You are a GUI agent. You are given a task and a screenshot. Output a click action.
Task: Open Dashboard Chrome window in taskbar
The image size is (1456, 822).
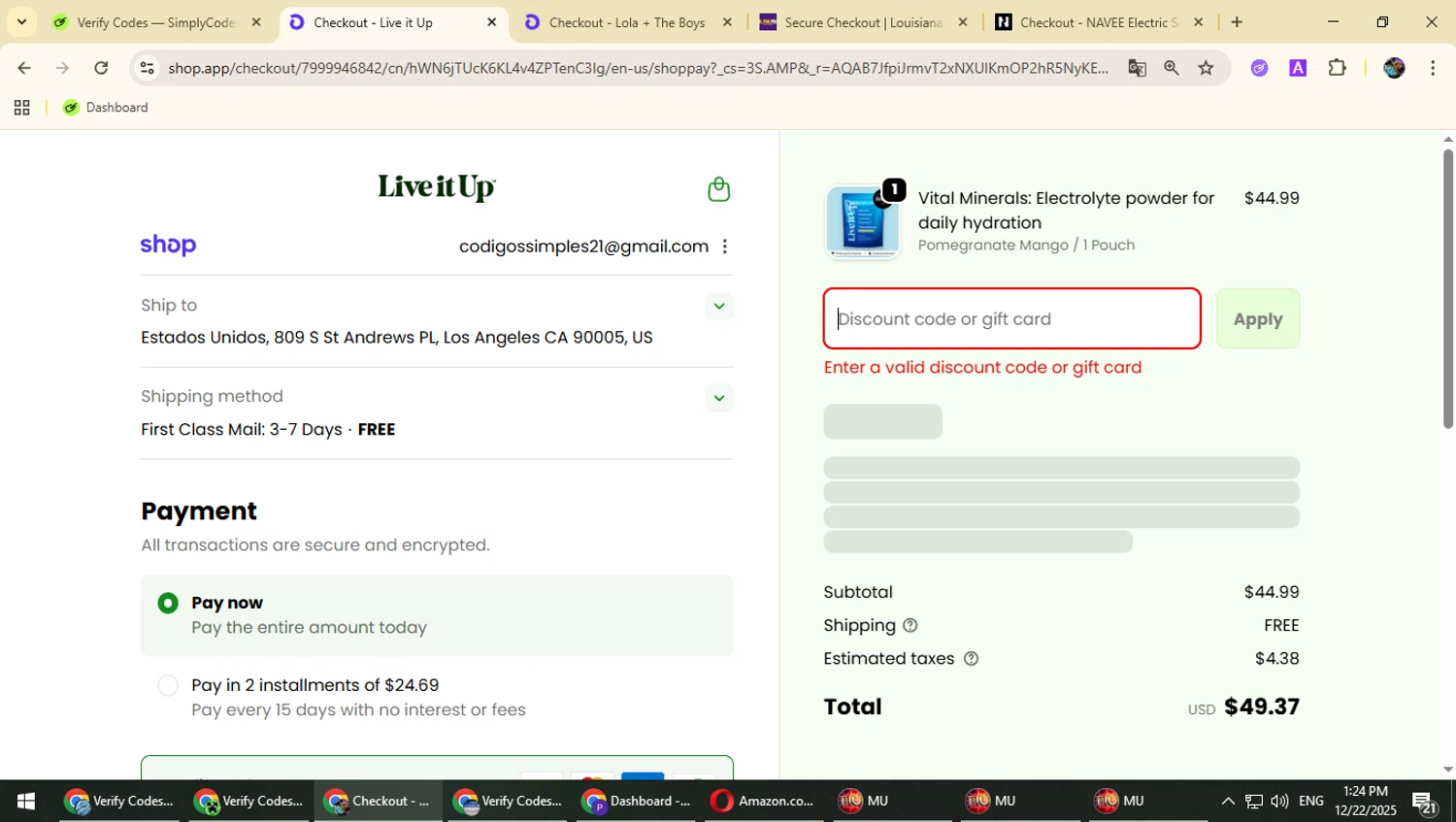pyautogui.click(x=637, y=801)
